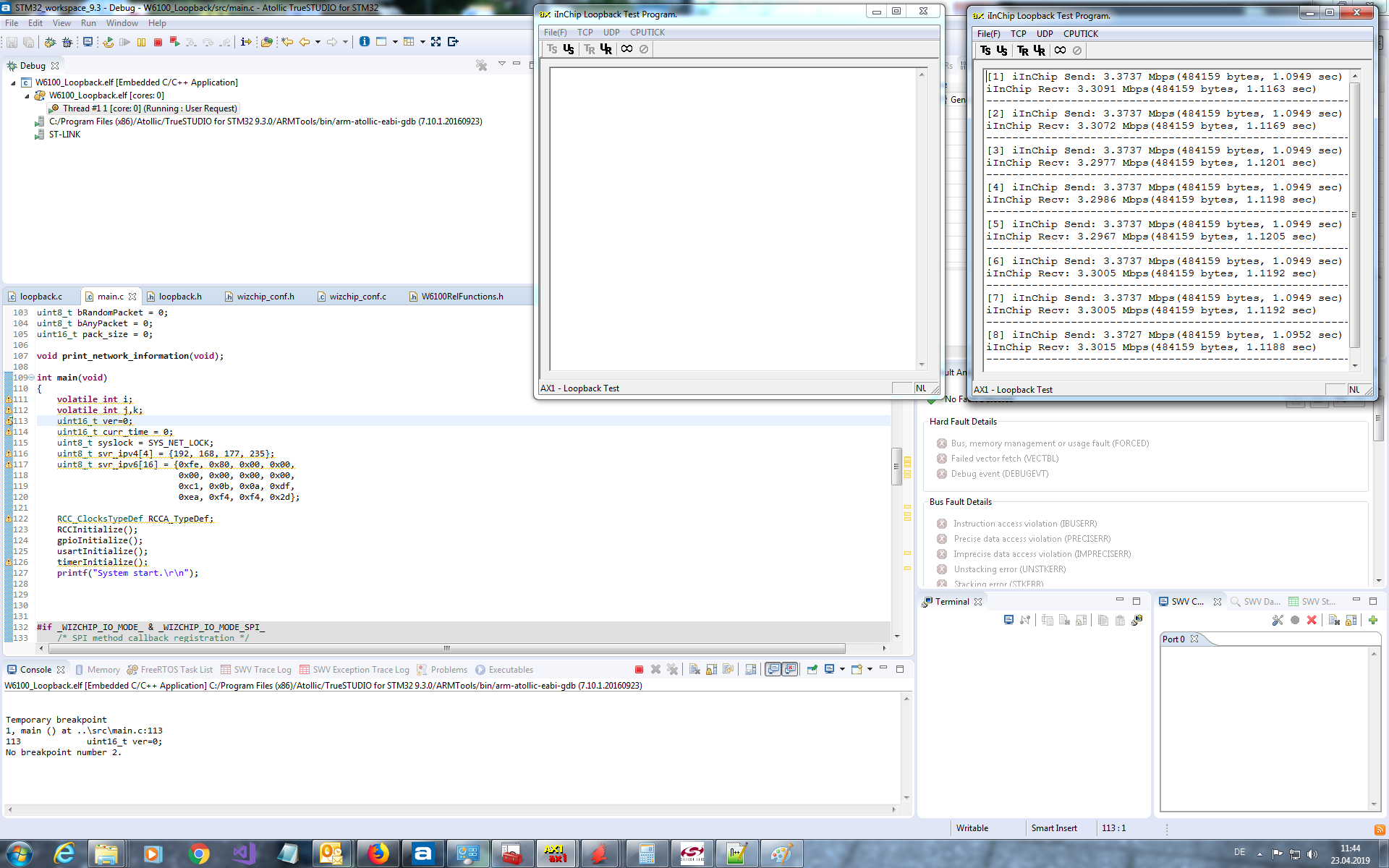Click US icon in left Loopback window toolbar
1389x868 pixels.
(569, 49)
